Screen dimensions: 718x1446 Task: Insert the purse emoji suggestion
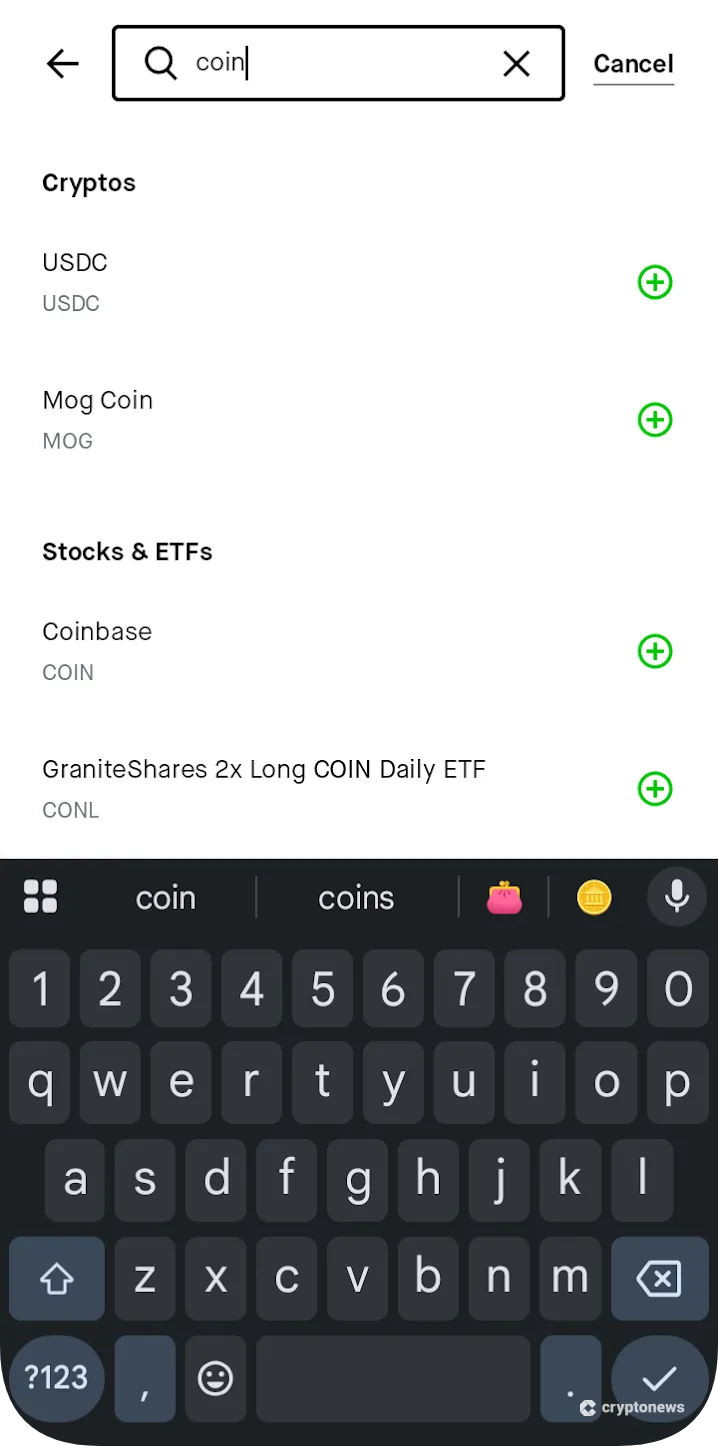(504, 896)
